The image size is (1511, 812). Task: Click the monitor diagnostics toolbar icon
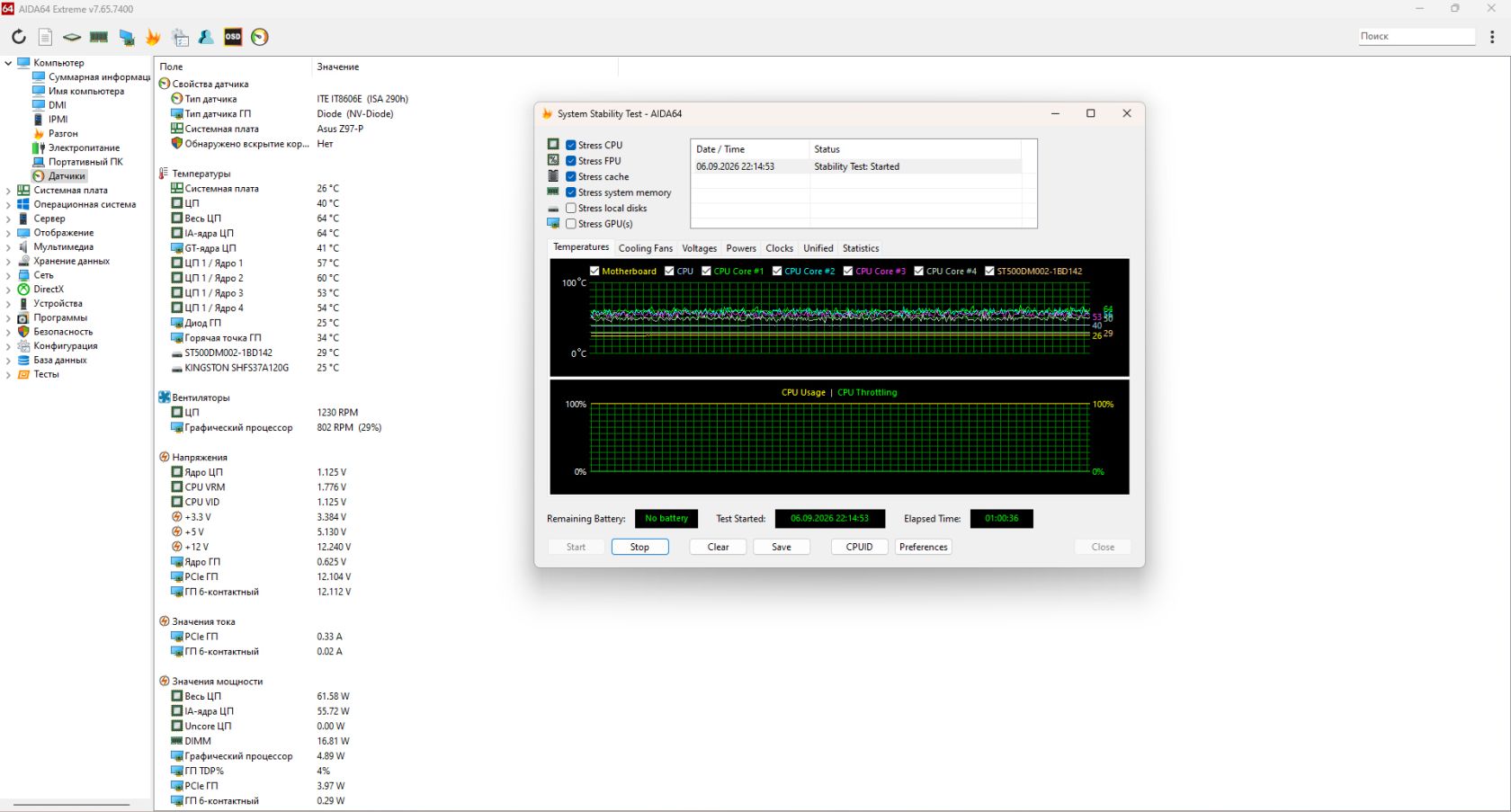[127, 37]
